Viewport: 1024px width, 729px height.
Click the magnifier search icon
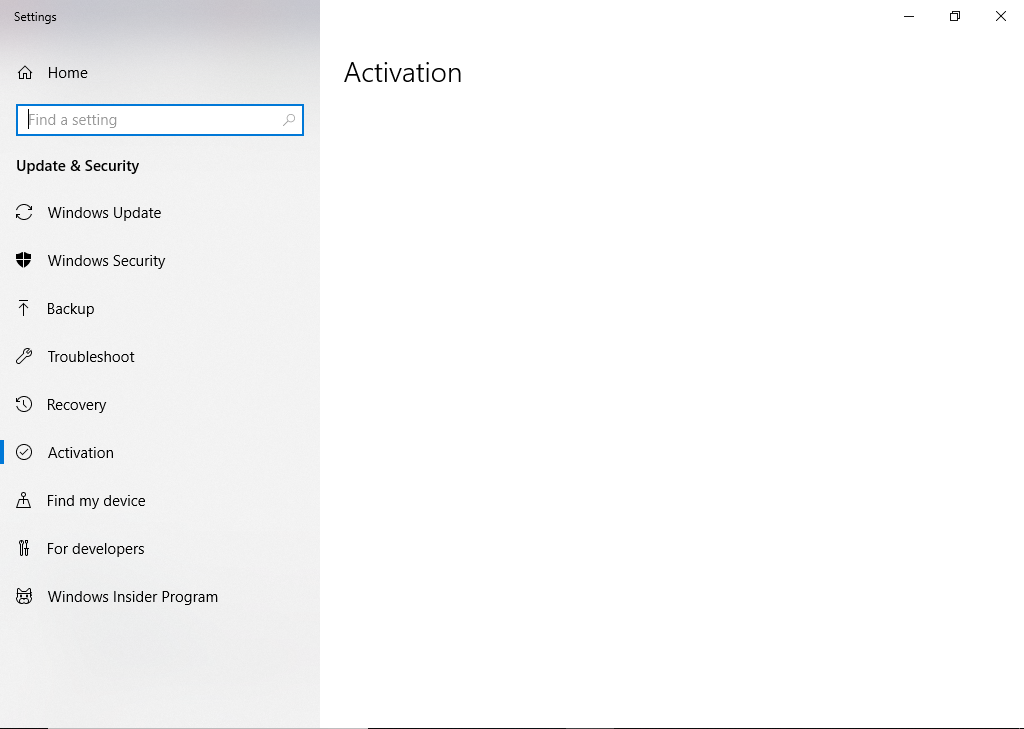[289, 120]
